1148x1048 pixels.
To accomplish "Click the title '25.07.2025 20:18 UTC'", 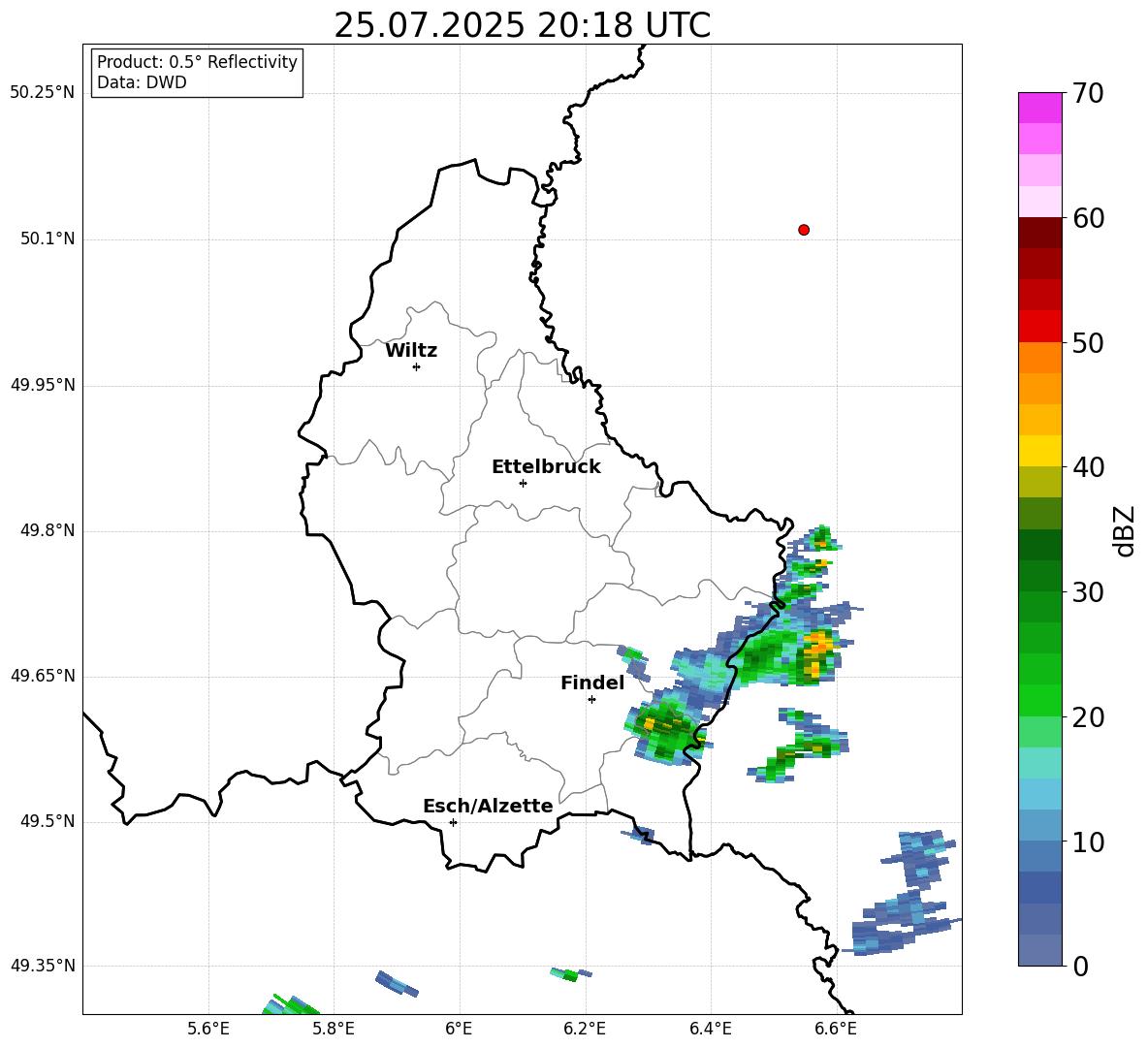I will click(522, 25).
